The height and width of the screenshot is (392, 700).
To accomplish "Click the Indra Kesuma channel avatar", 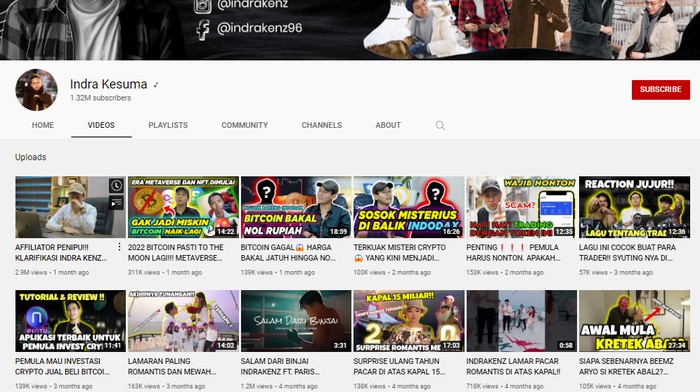I will [37, 90].
